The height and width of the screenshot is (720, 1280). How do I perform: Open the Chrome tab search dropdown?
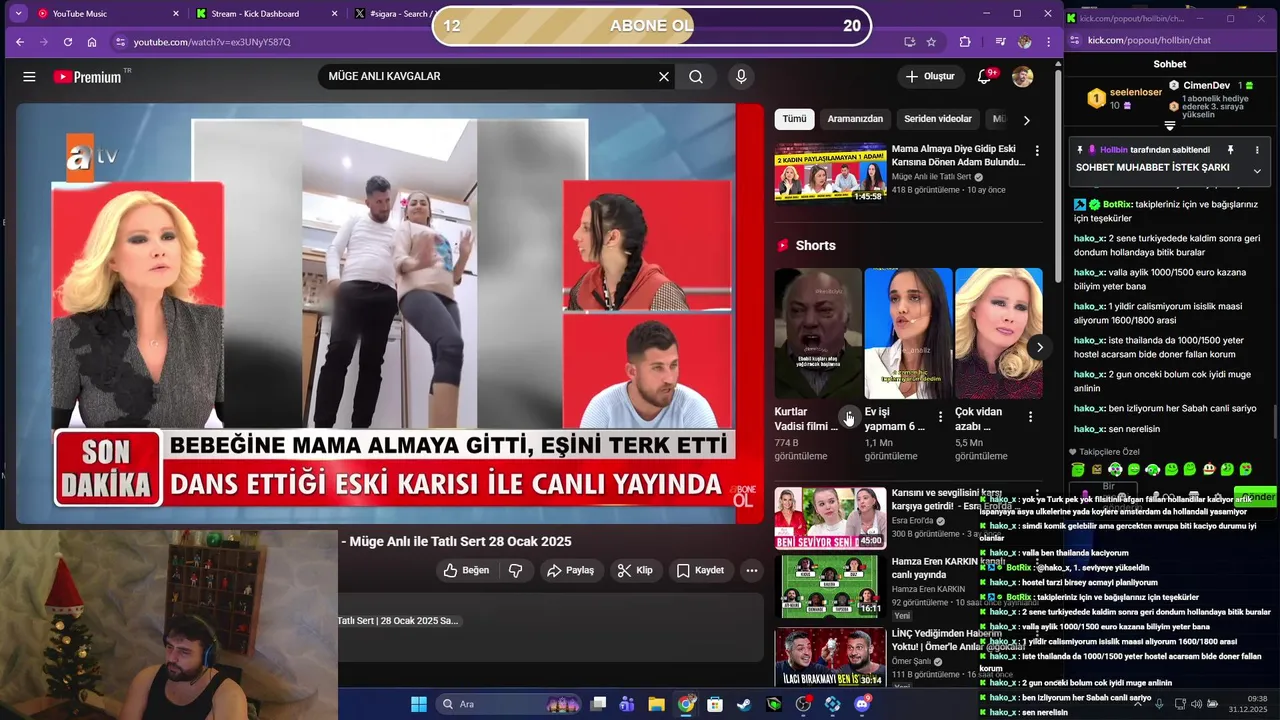17,14
